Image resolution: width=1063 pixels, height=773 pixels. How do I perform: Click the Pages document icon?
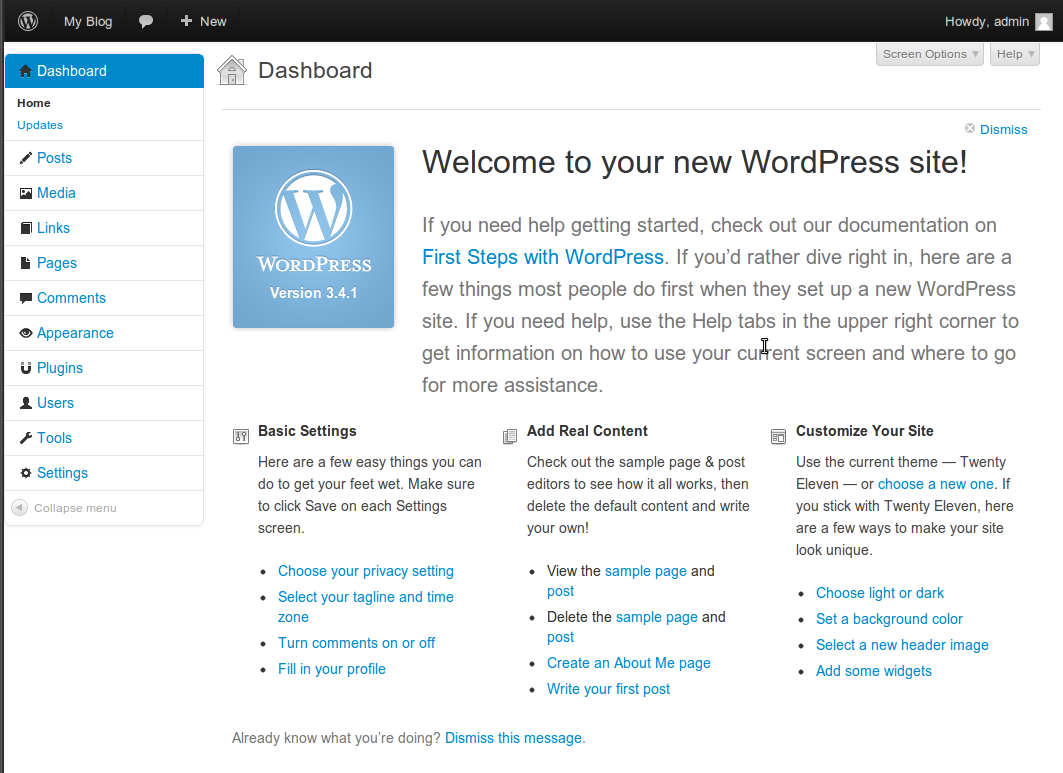click(x=26, y=263)
